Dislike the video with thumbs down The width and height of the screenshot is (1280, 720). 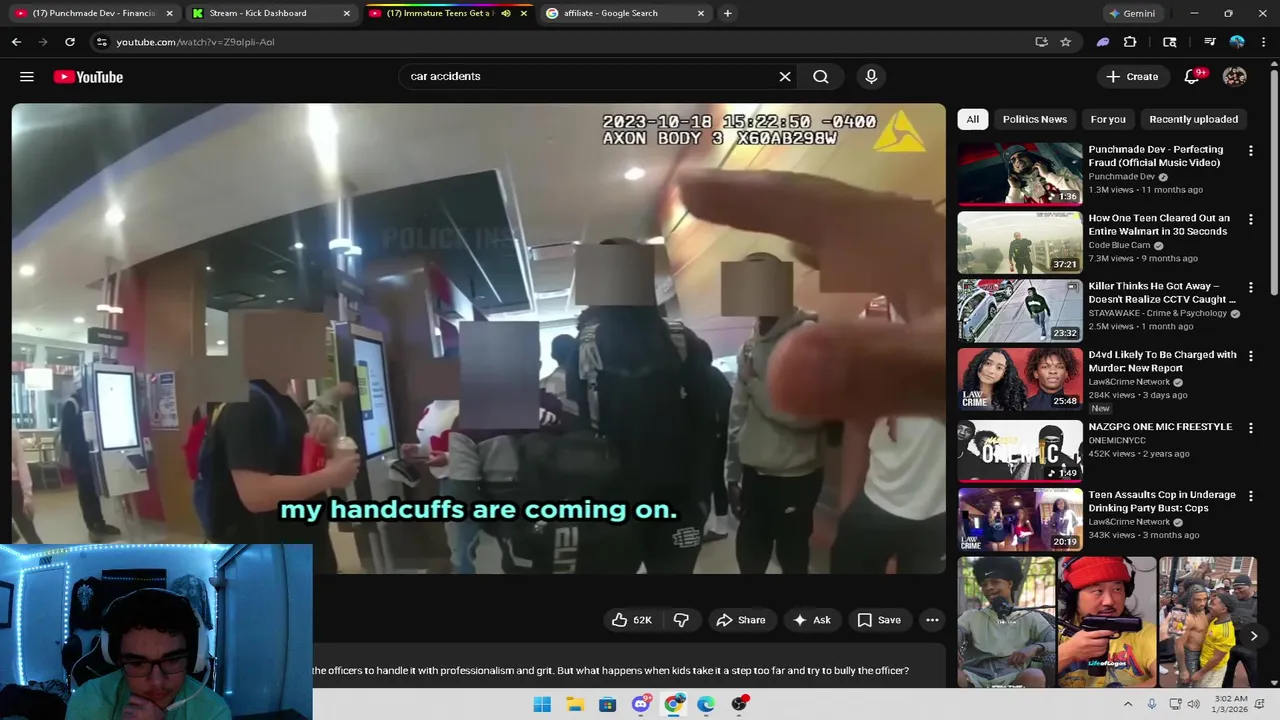681,620
